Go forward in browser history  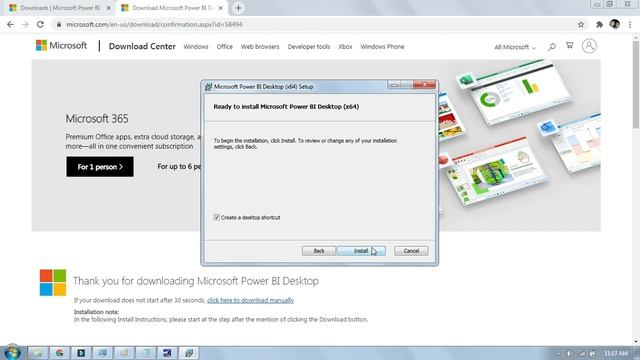25,24
